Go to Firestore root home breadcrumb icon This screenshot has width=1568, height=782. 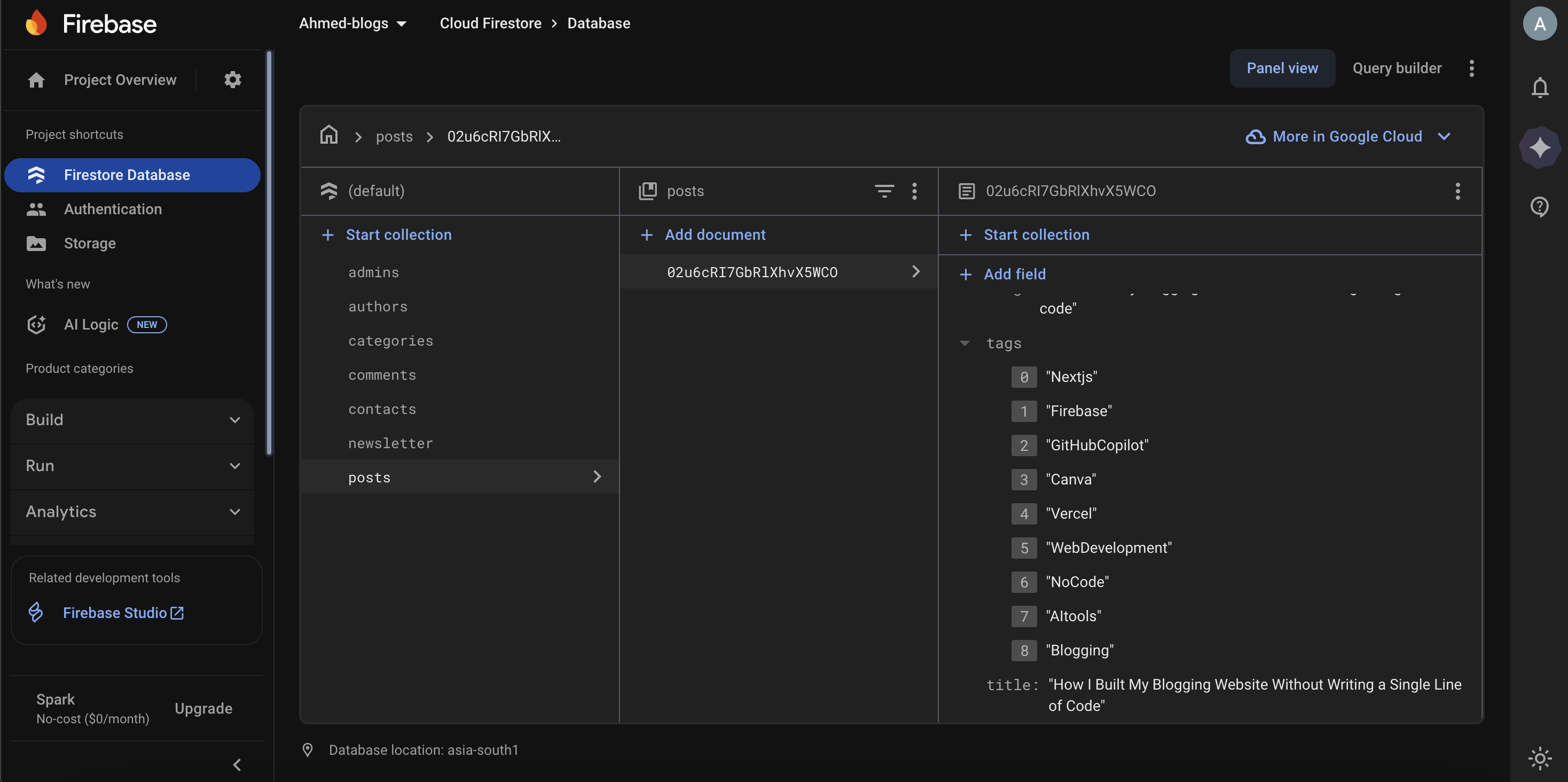(328, 135)
